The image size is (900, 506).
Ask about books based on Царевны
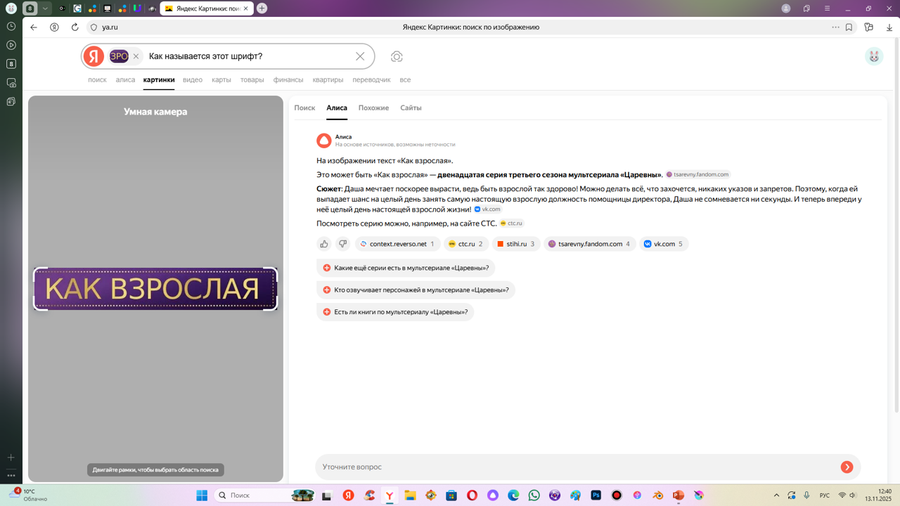click(395, 312)
